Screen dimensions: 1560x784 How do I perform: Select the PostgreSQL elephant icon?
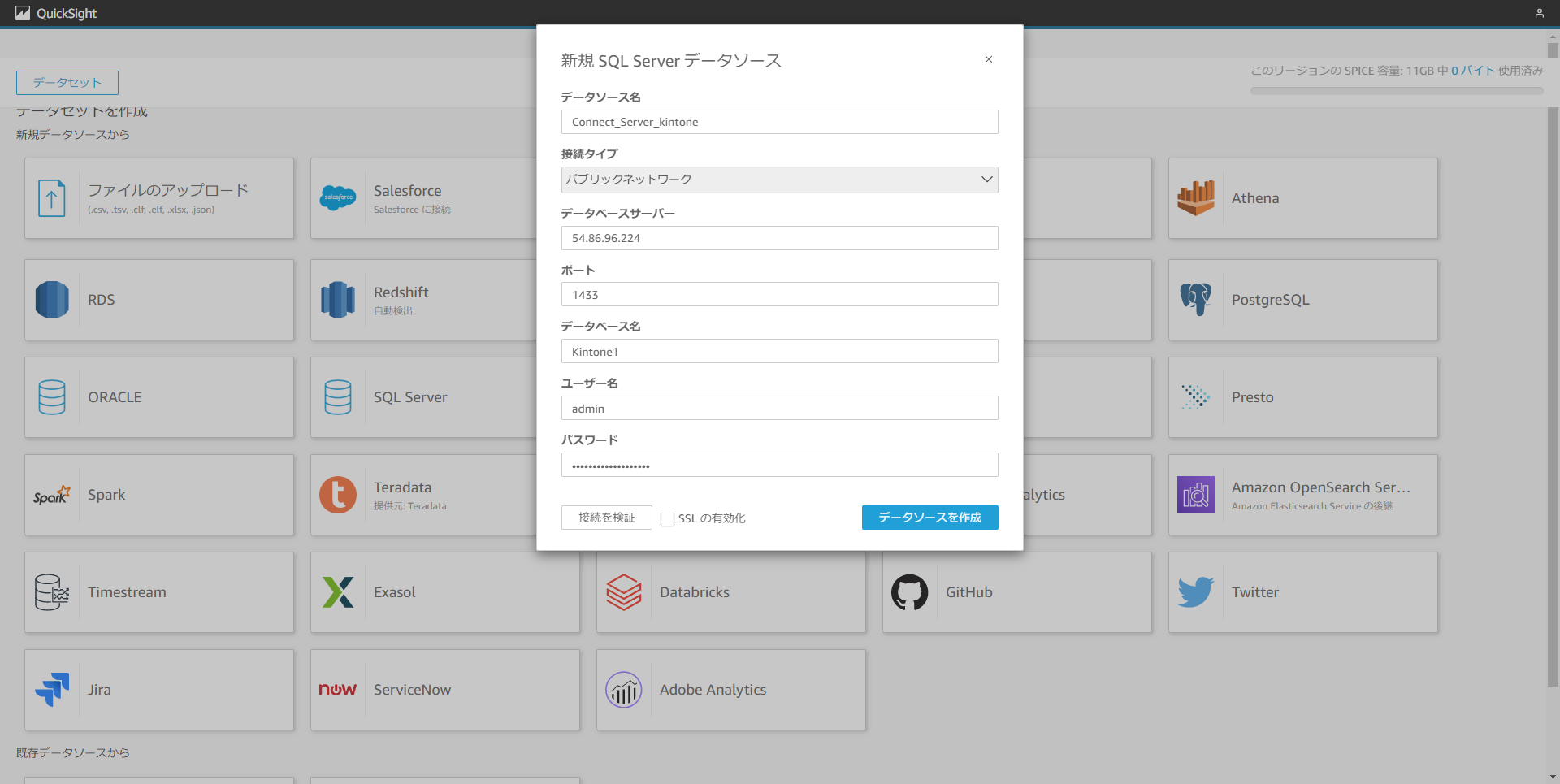(1196, 300)
